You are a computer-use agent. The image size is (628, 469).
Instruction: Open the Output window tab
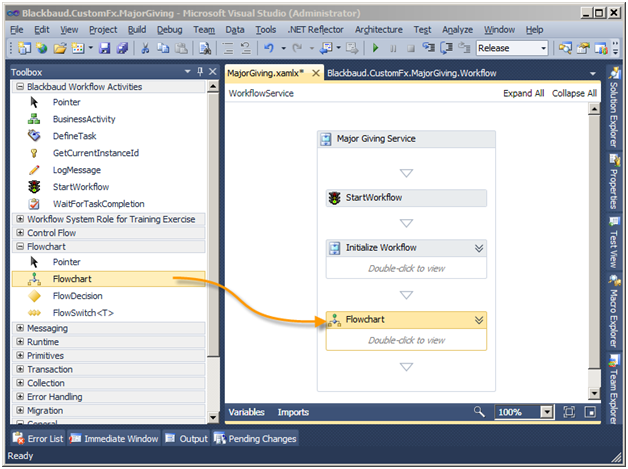point(187,439)
